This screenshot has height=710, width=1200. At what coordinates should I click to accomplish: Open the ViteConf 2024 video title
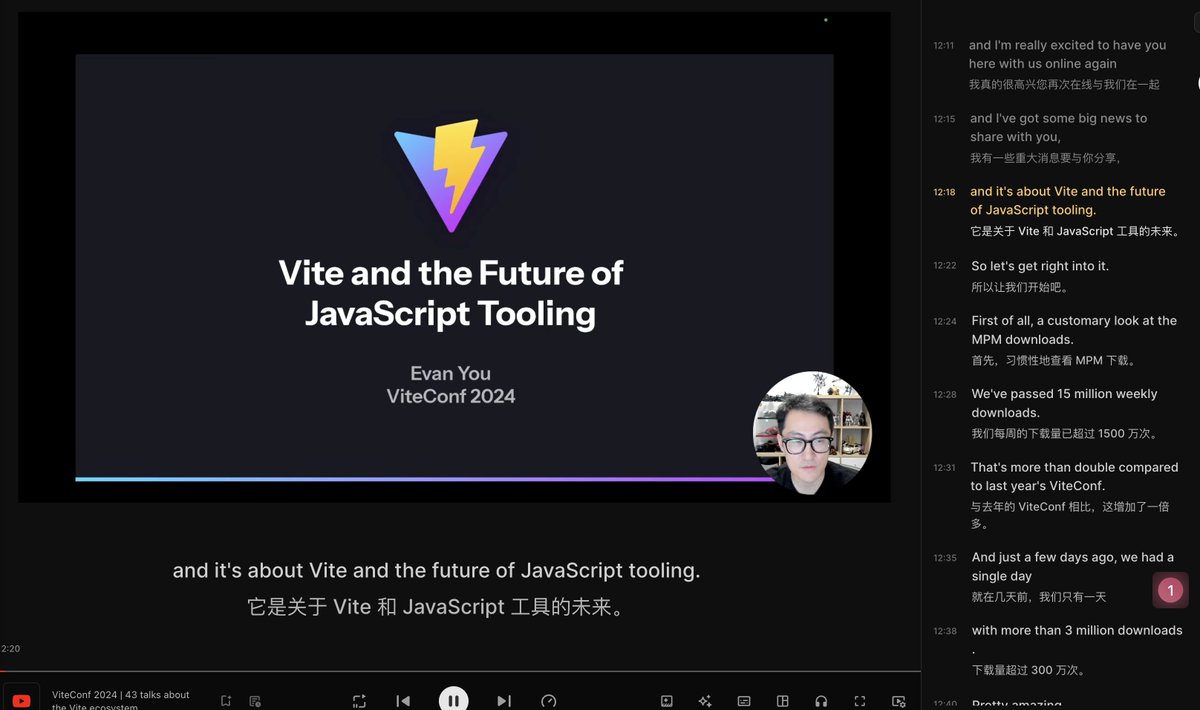click(121, 700)
